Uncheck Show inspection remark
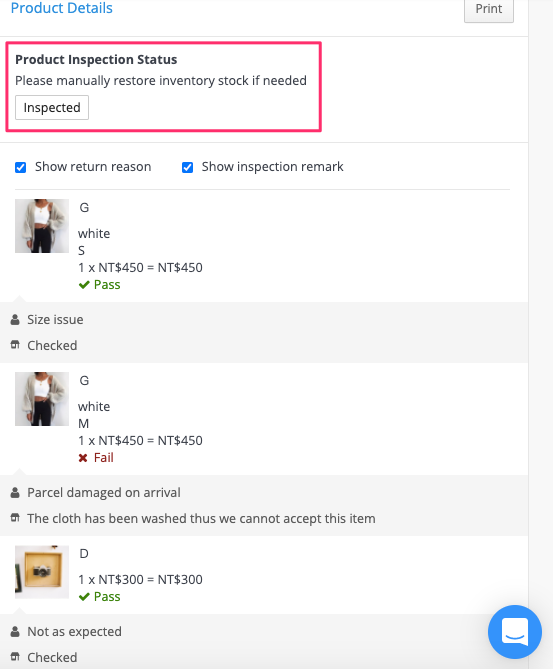 (187, 167)
